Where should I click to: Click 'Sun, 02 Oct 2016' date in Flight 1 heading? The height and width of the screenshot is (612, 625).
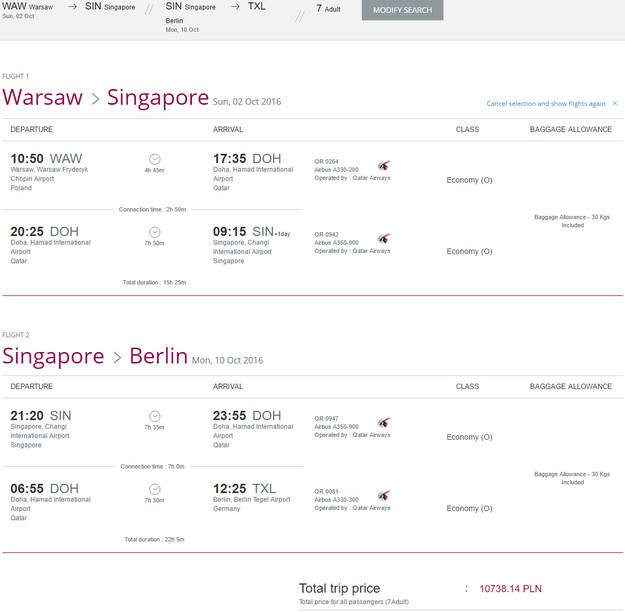(247, 102)
